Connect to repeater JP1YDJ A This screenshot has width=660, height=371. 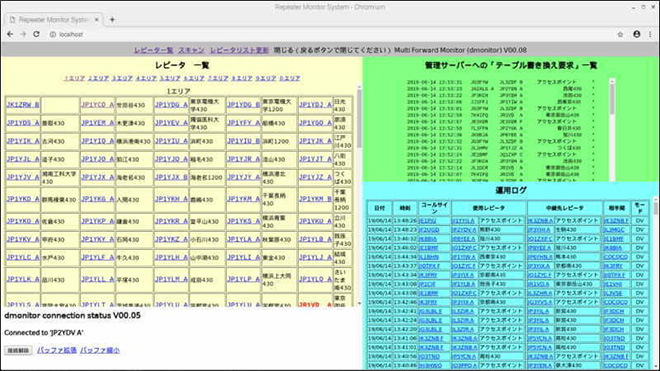(315, 104)
